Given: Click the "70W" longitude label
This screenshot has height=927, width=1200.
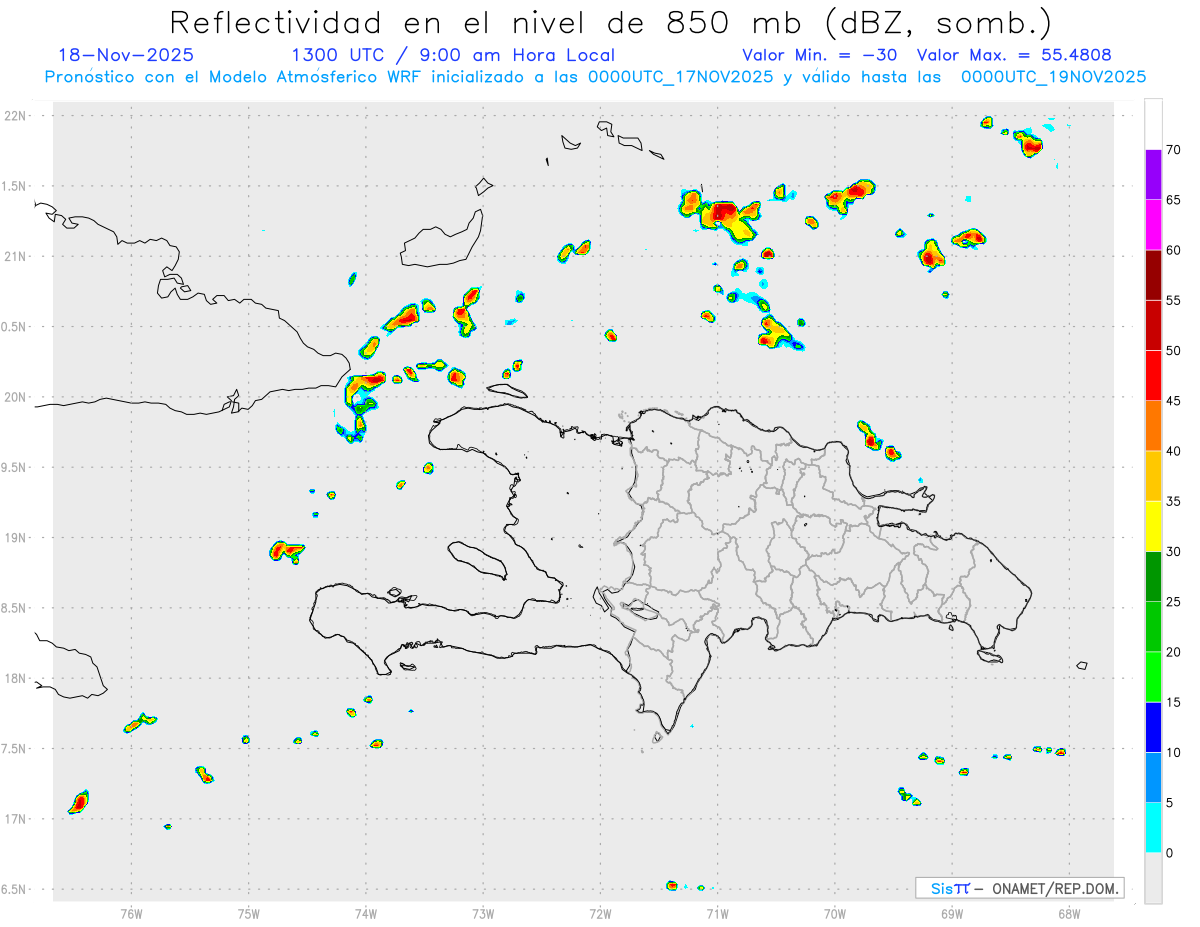Looking at the screenshot, I should tap(834, 913).
